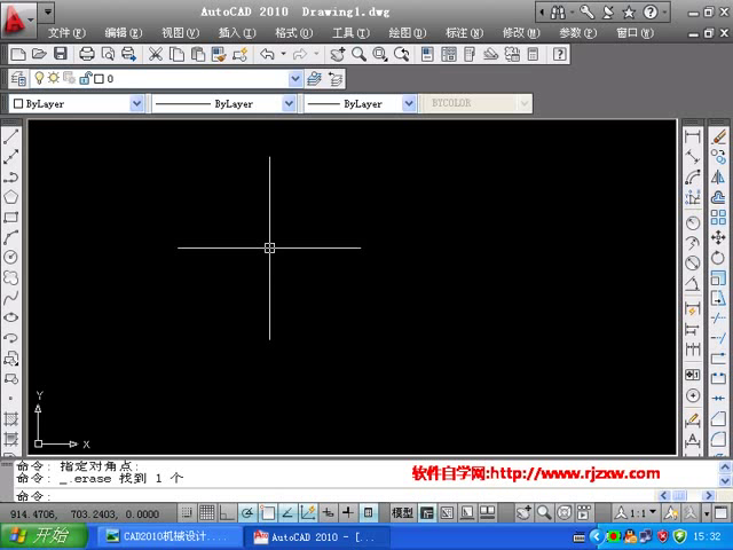Choose the Rotate modify tool

719,257
